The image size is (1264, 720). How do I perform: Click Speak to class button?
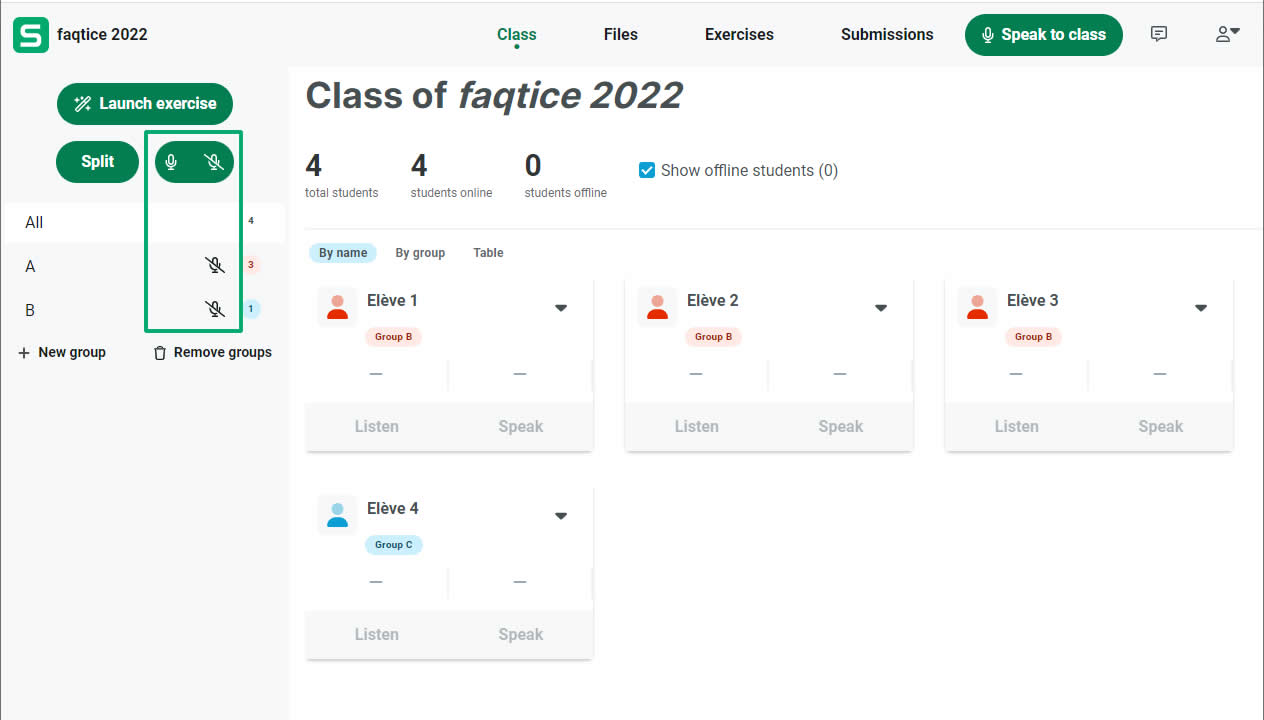point(1043,34)
